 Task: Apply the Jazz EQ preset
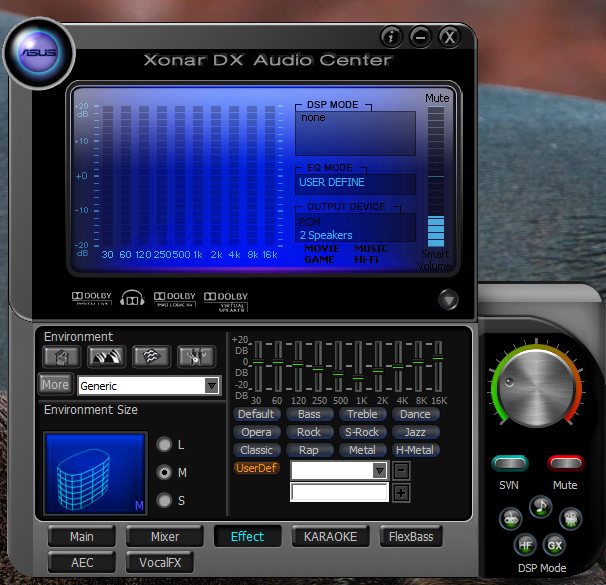pyautogui.click(x=415, y=432)
